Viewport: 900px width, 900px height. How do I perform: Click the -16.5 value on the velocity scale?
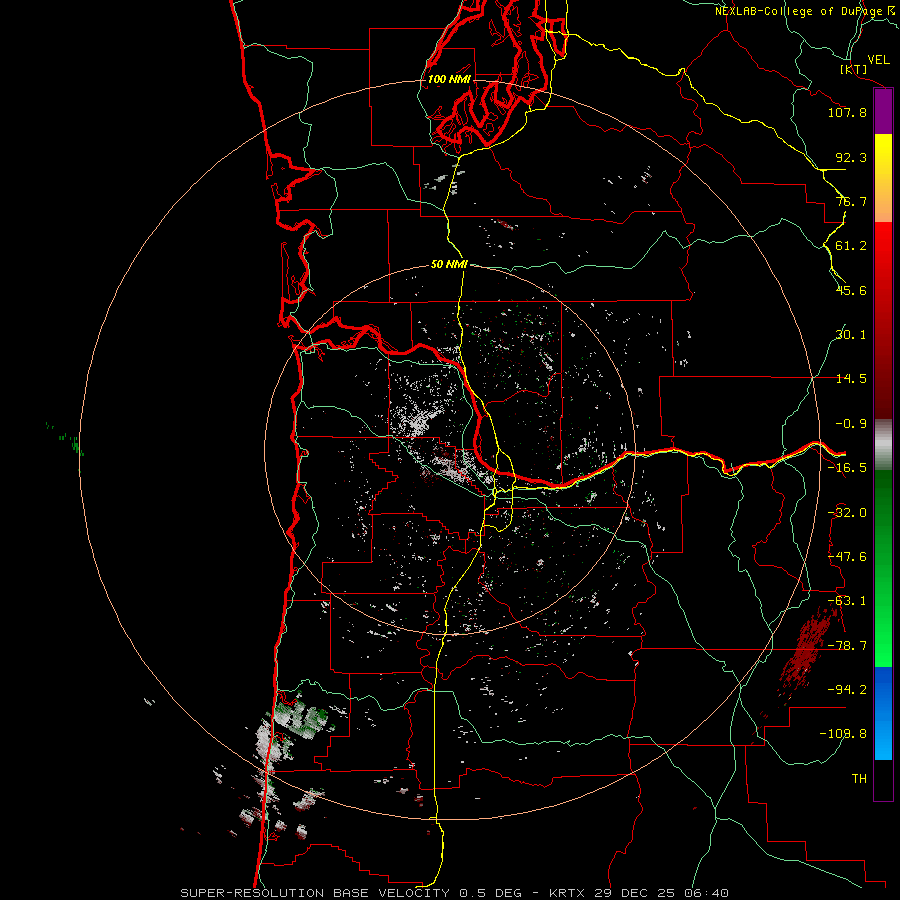pos(847,468)
